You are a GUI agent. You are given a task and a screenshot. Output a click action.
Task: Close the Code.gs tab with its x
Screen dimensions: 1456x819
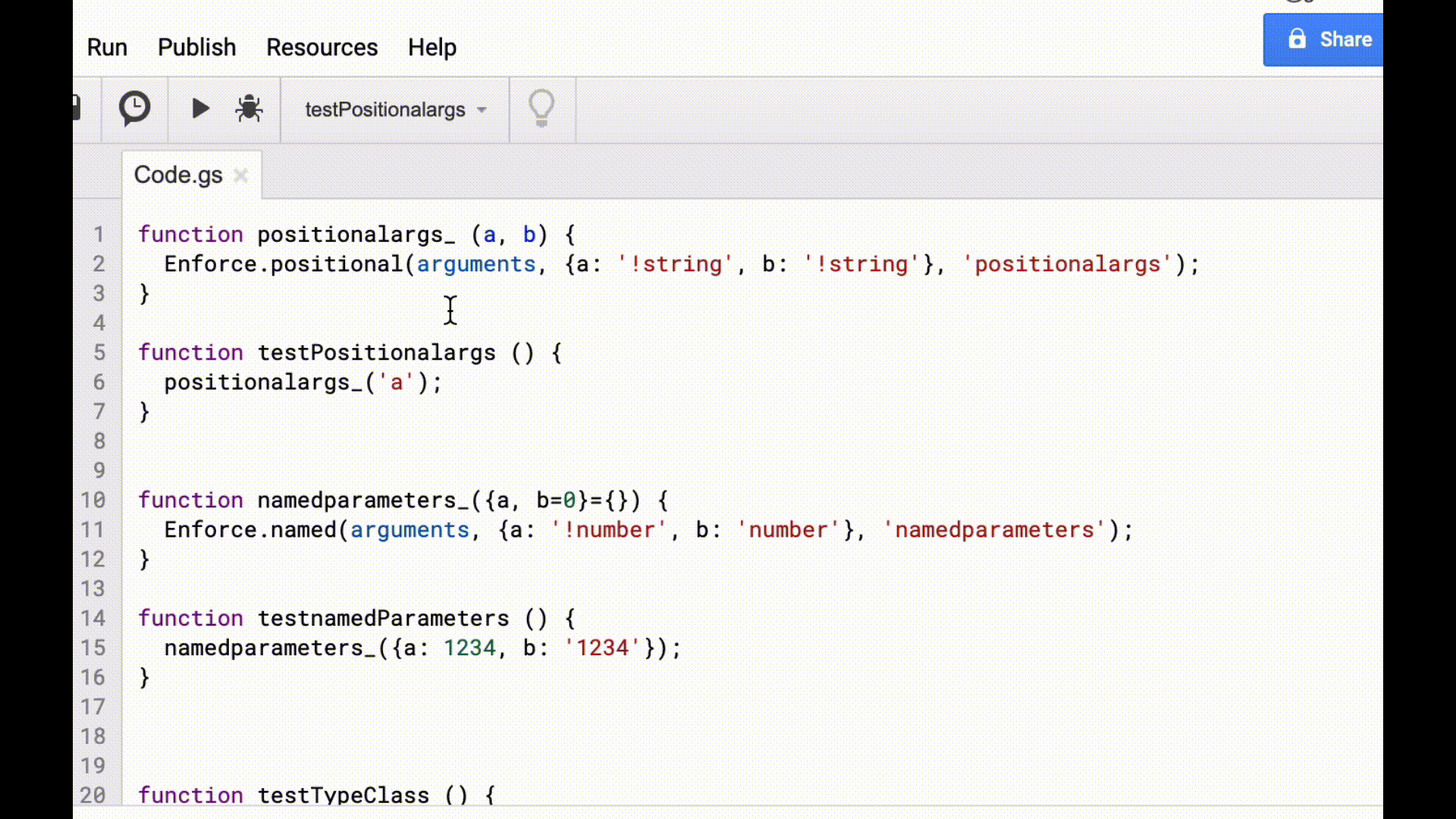pos(241,176)
